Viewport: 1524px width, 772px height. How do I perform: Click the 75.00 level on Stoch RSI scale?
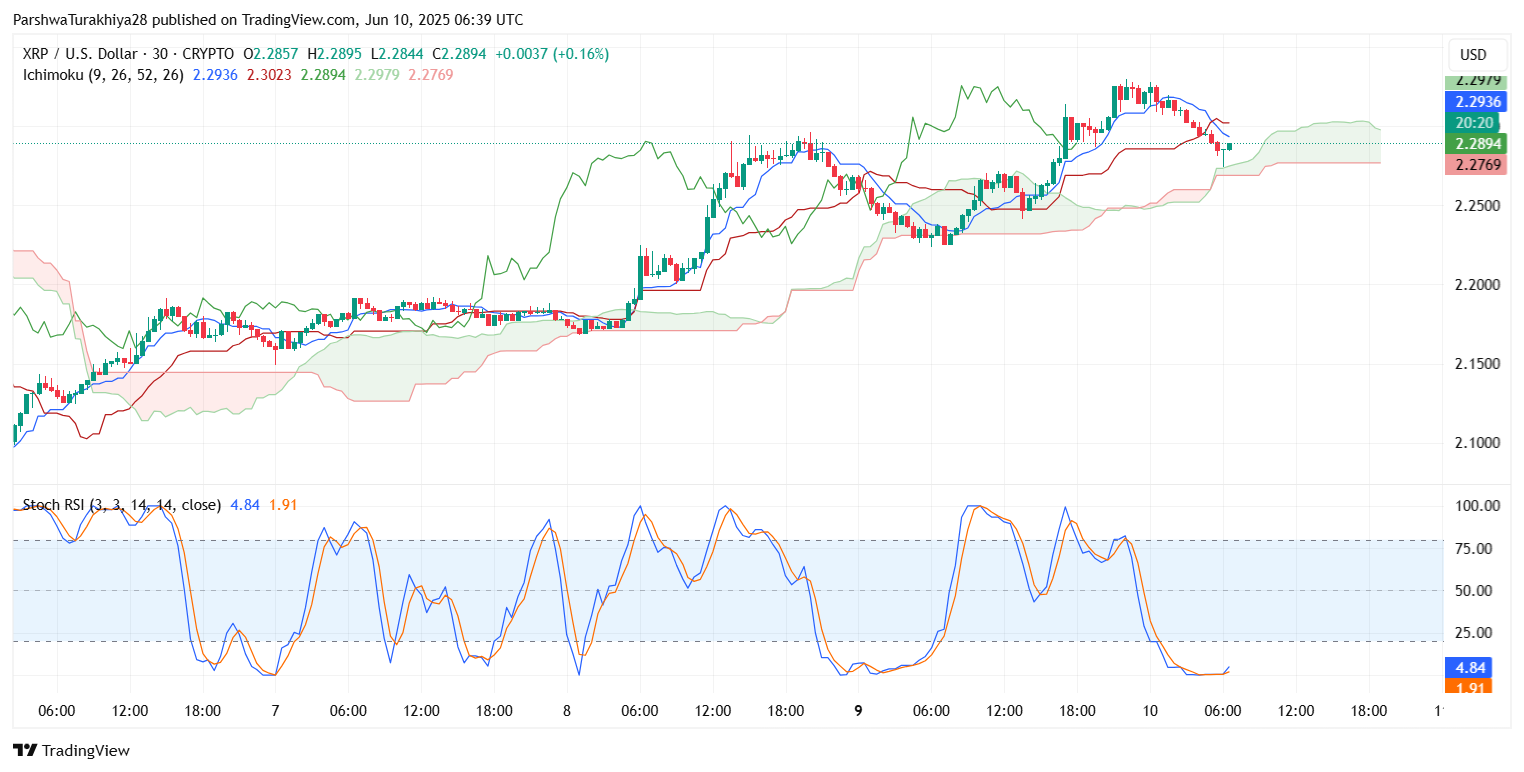pos(1476,549)
